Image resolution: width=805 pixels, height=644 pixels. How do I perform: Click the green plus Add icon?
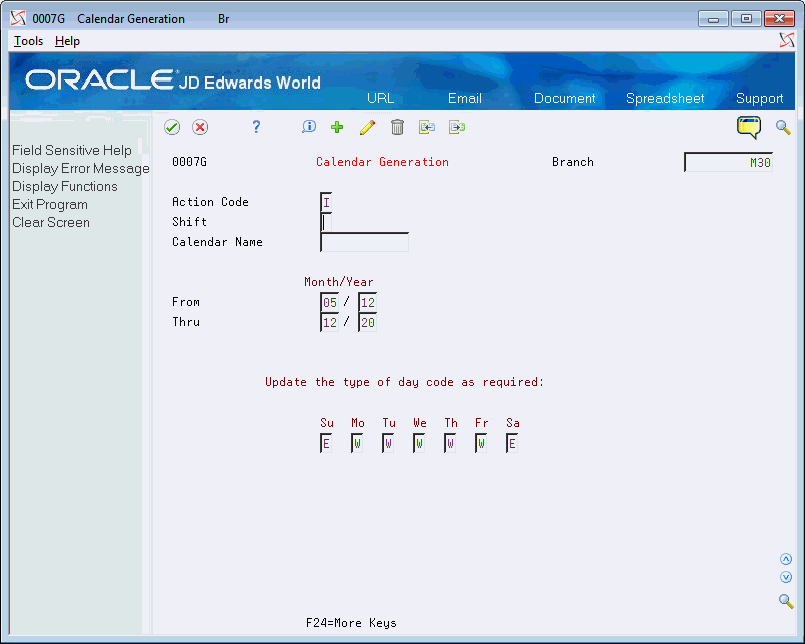[337, 127]
